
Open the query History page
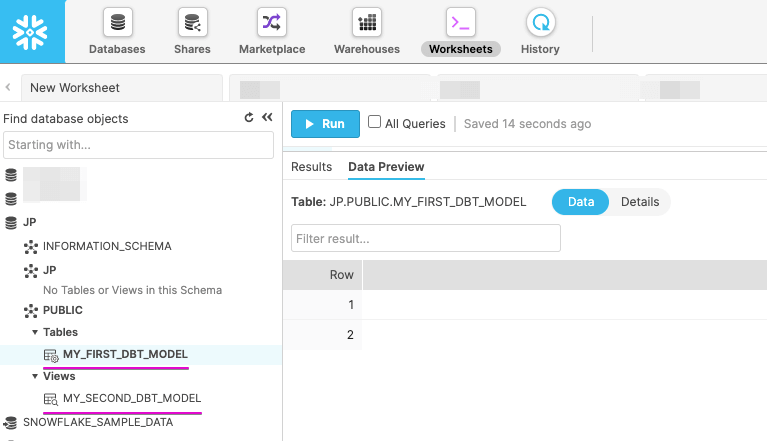[x=540, y=32]
